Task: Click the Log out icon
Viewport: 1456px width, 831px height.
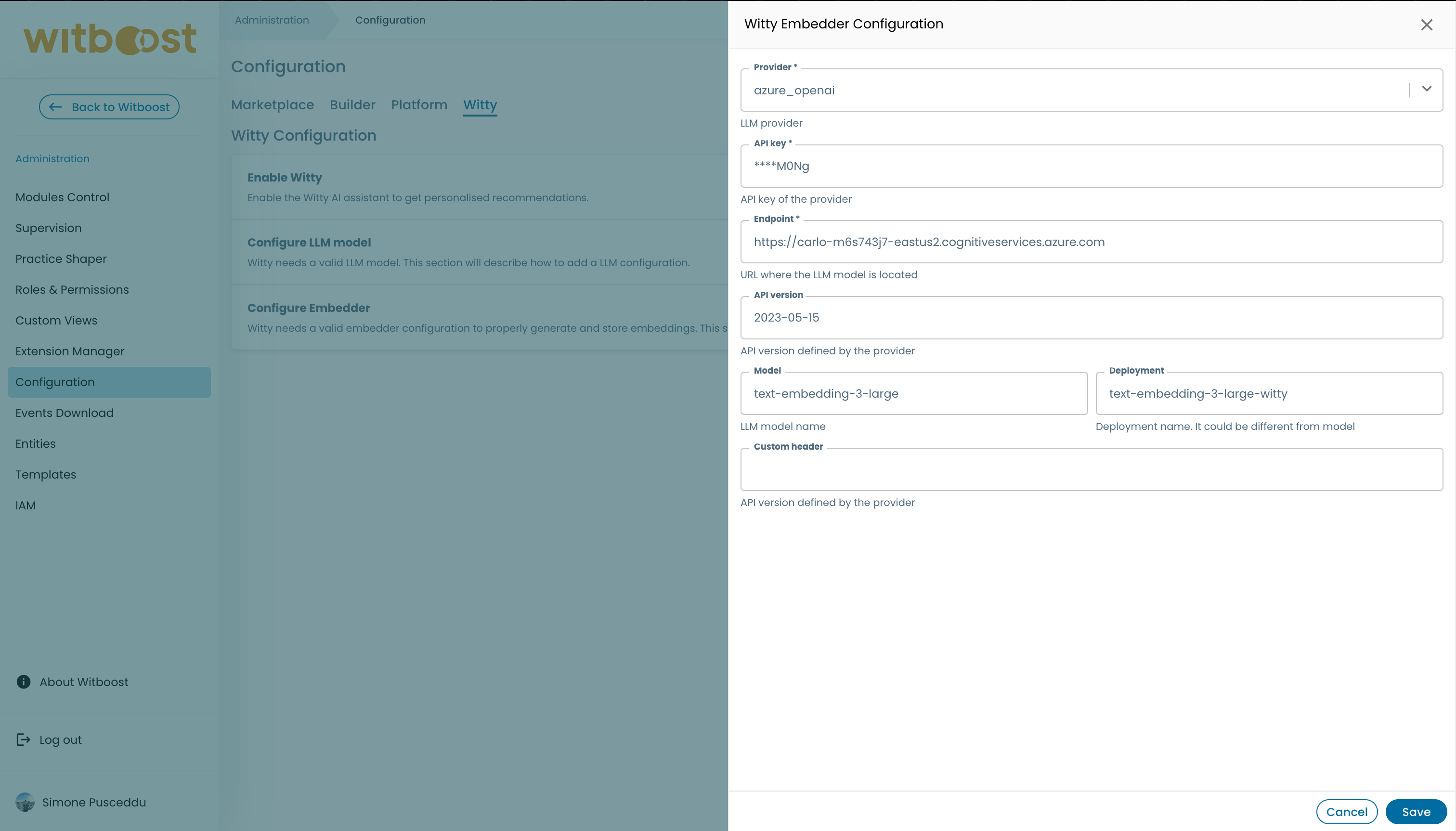Action: [x=24, y=740]
